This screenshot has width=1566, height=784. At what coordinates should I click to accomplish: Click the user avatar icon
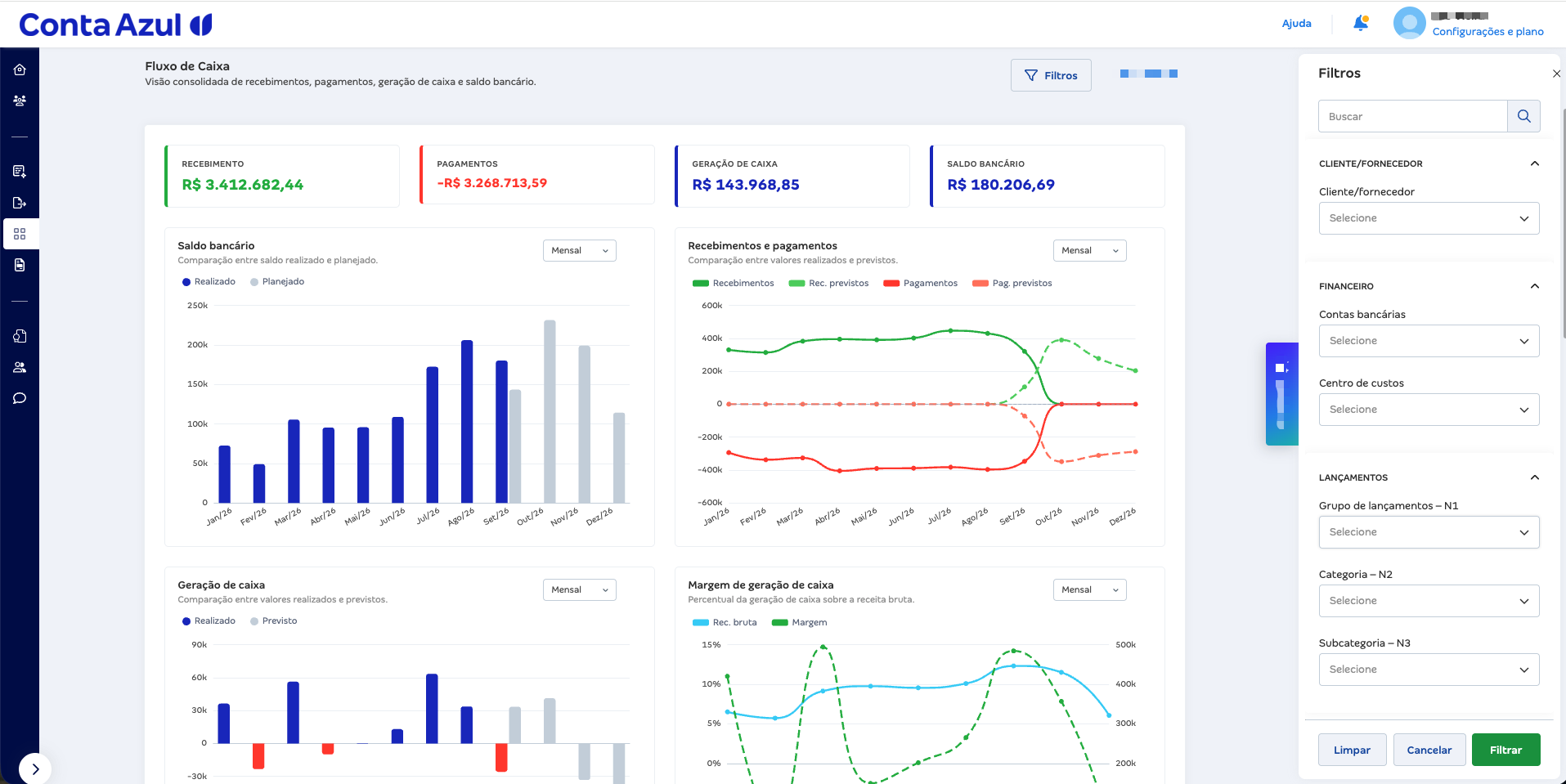point(1409,23)
